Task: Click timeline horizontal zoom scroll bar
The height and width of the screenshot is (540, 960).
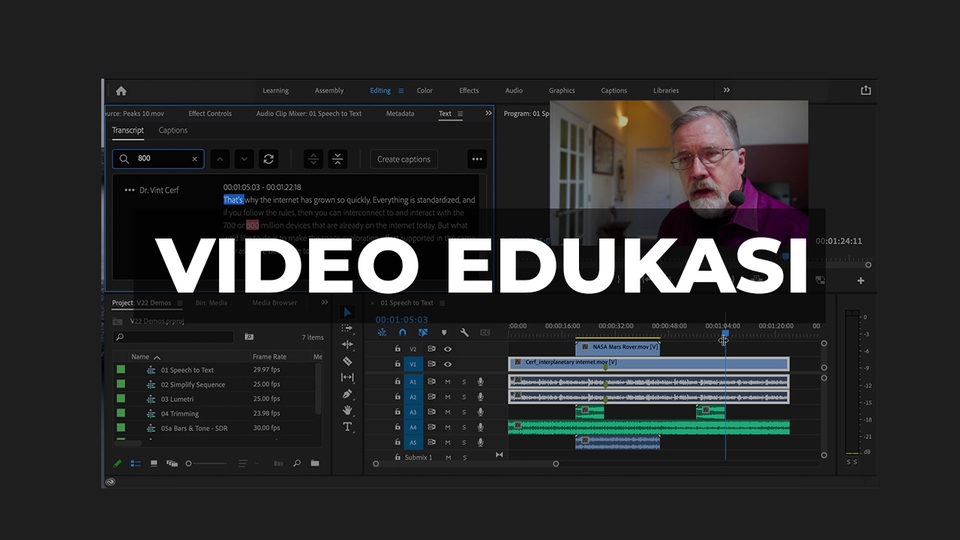Action: click(x=466, y=464)
